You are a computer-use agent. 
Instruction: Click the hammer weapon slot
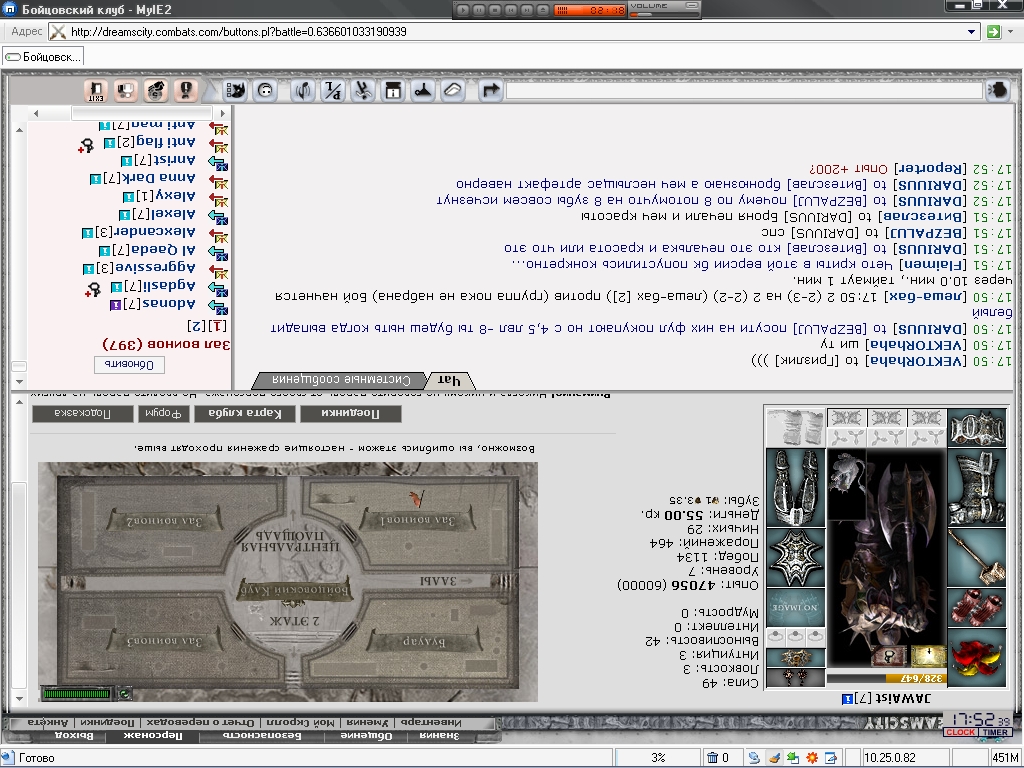click(977, 556)
